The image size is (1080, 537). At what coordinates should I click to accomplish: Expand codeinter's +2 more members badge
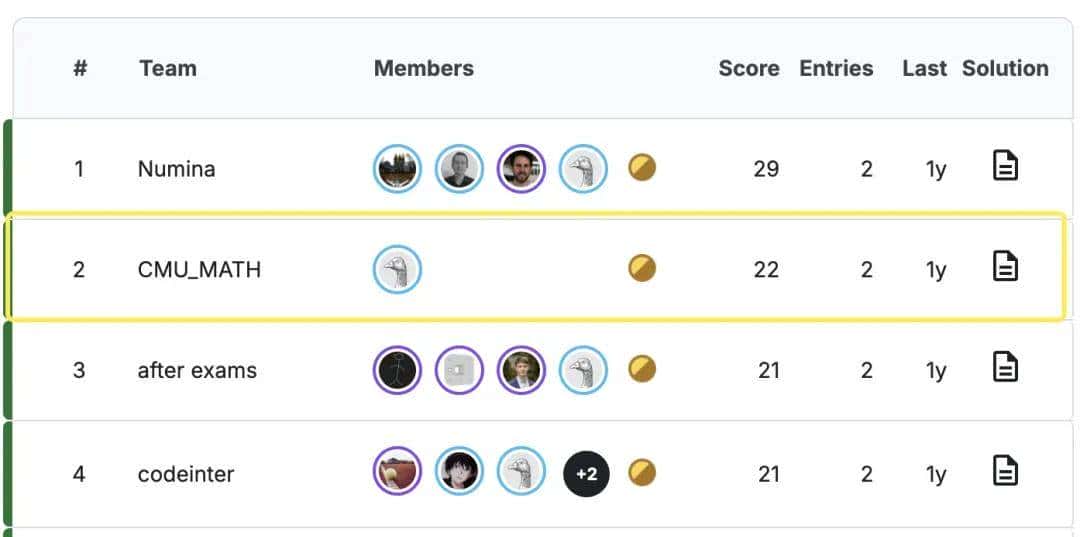586,473
